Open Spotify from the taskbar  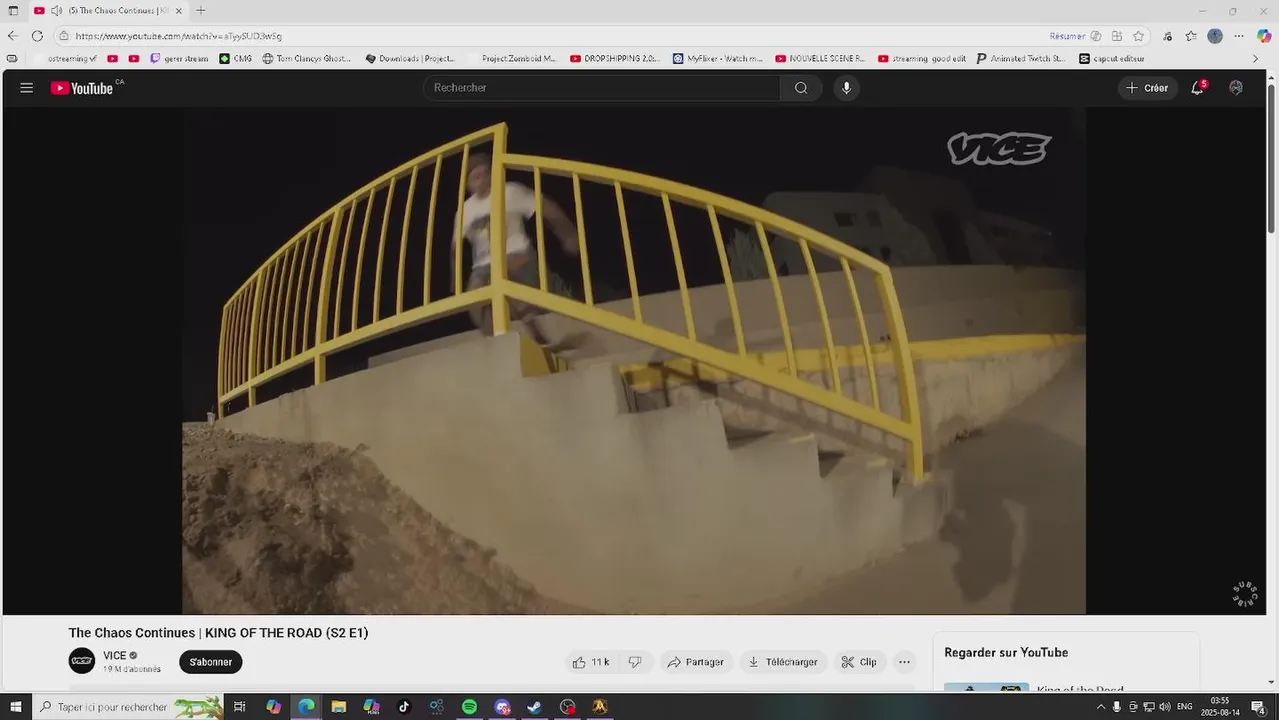pos(470,707)
